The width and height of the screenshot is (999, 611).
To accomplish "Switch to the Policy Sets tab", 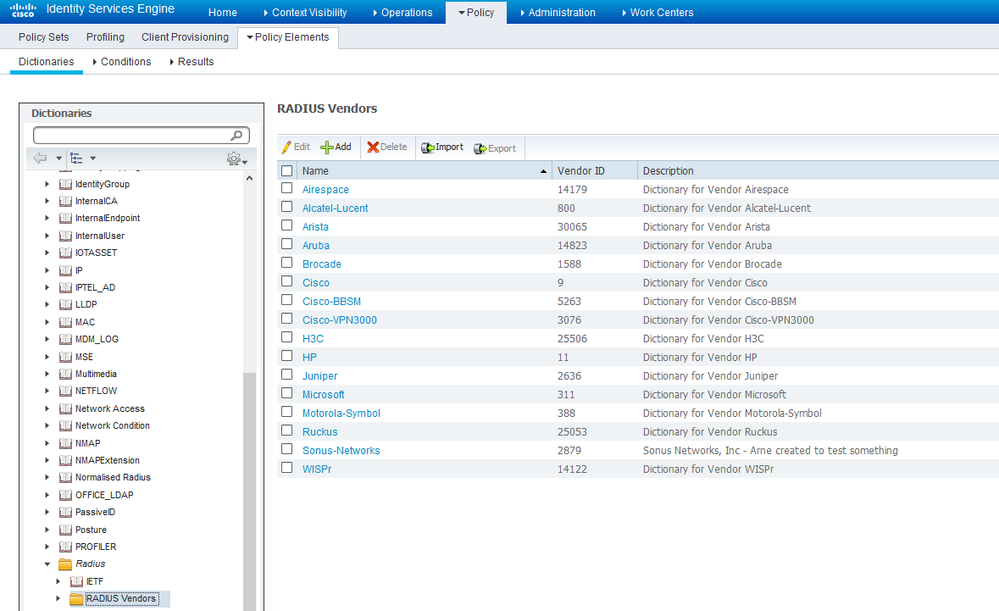I will click(43, 37).
